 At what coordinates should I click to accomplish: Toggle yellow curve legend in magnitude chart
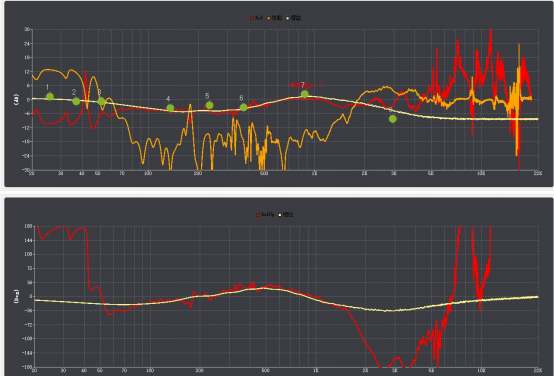coord(294,18)
